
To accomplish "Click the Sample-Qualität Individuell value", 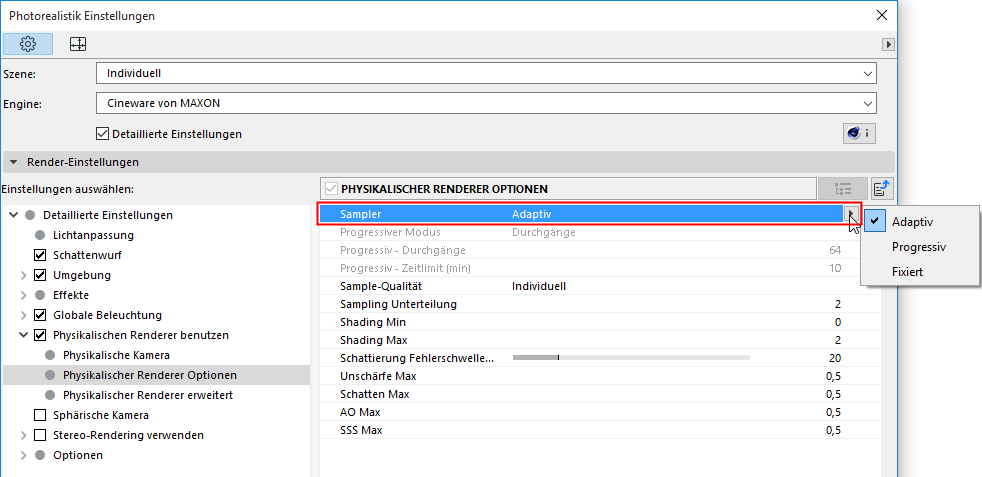I will pos(539,286).
